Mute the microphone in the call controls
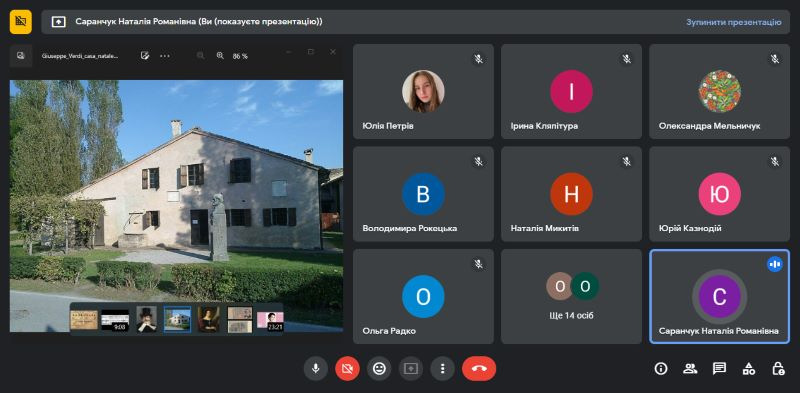Viewport: 800px width, 393px height. point(315,369)
